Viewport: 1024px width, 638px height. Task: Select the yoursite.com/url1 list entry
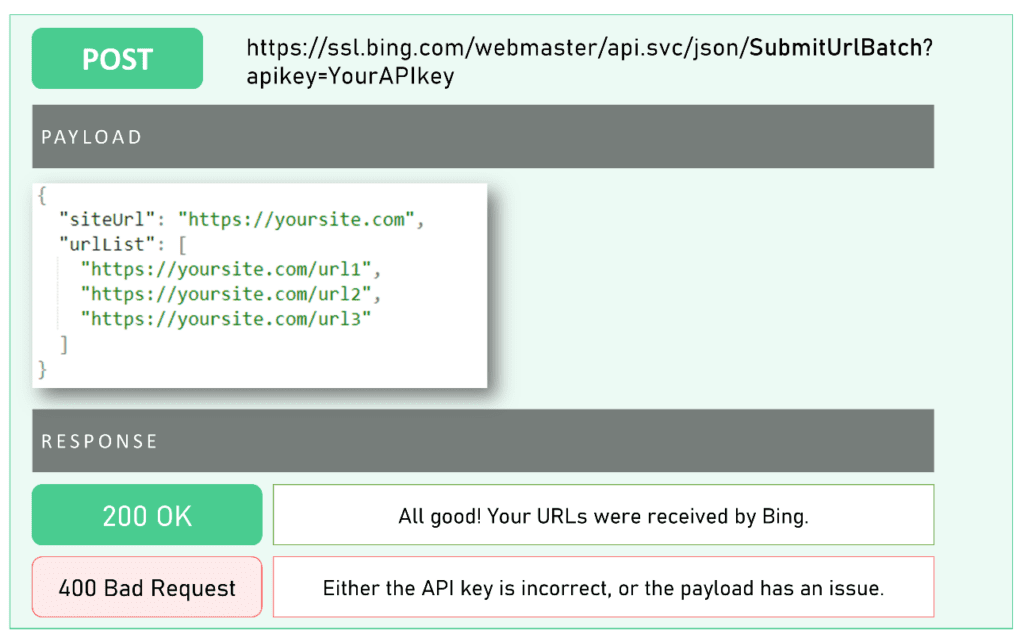pyautogui.click(x=232, y=269)
